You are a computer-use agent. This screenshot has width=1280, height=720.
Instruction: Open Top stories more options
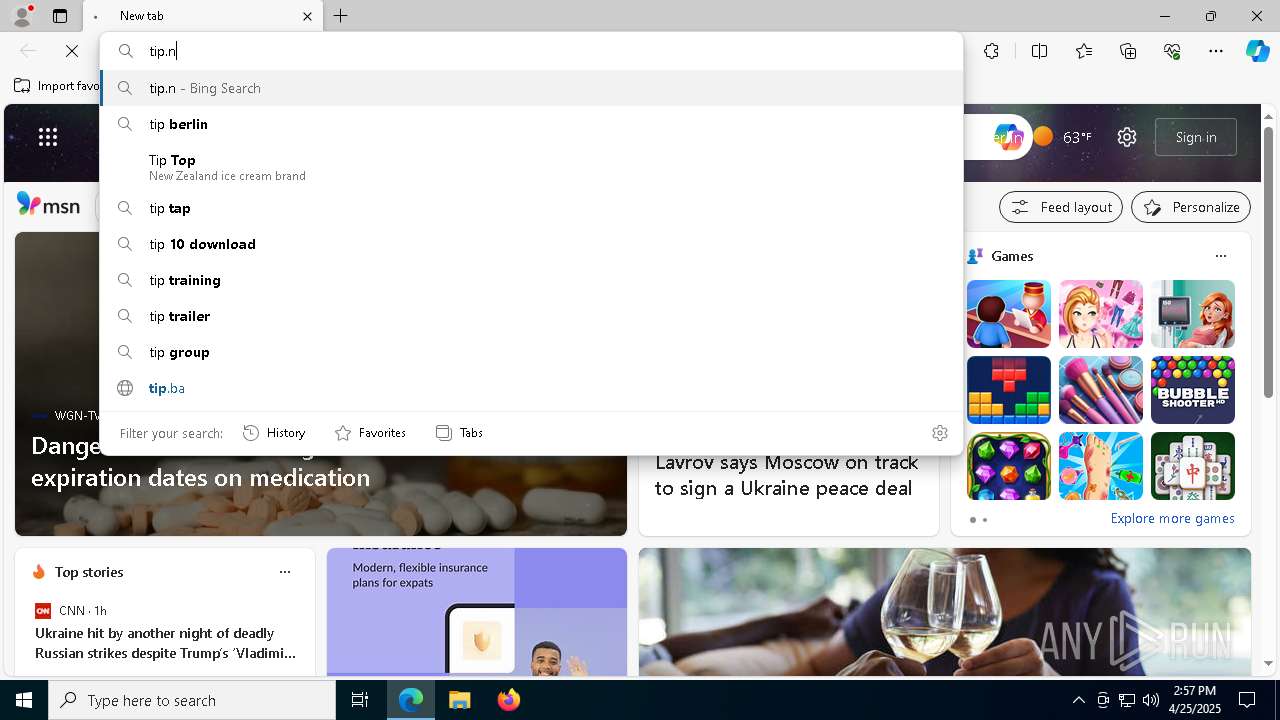coord(285,572)
